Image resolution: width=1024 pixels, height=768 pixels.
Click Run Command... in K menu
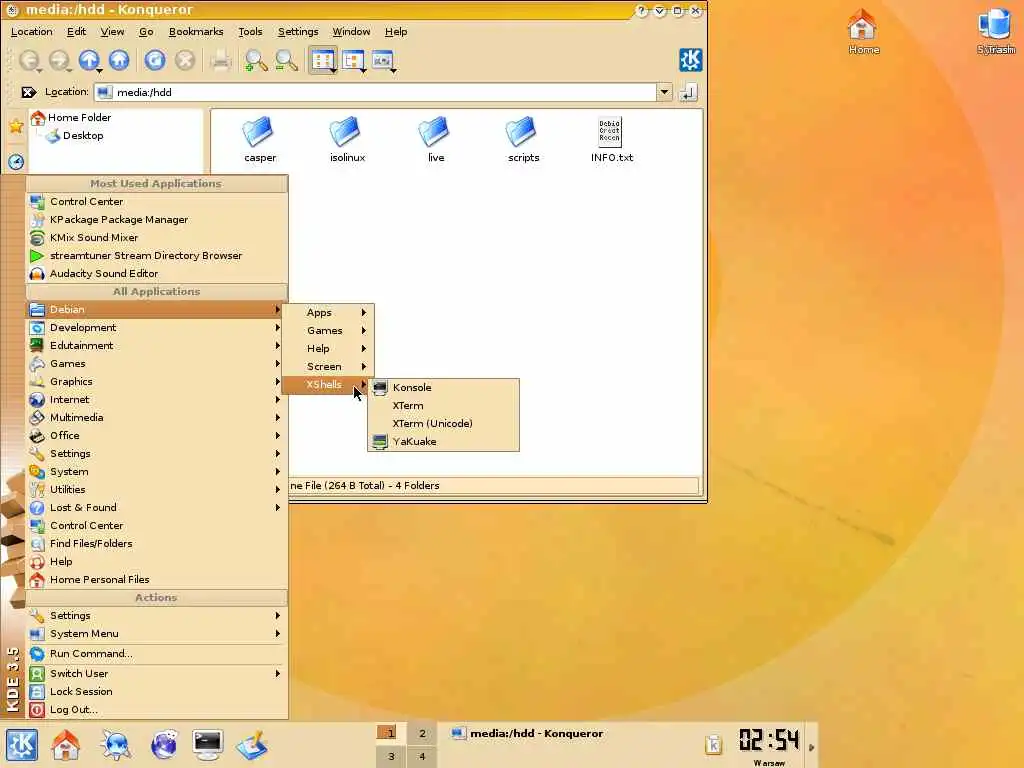156,654
